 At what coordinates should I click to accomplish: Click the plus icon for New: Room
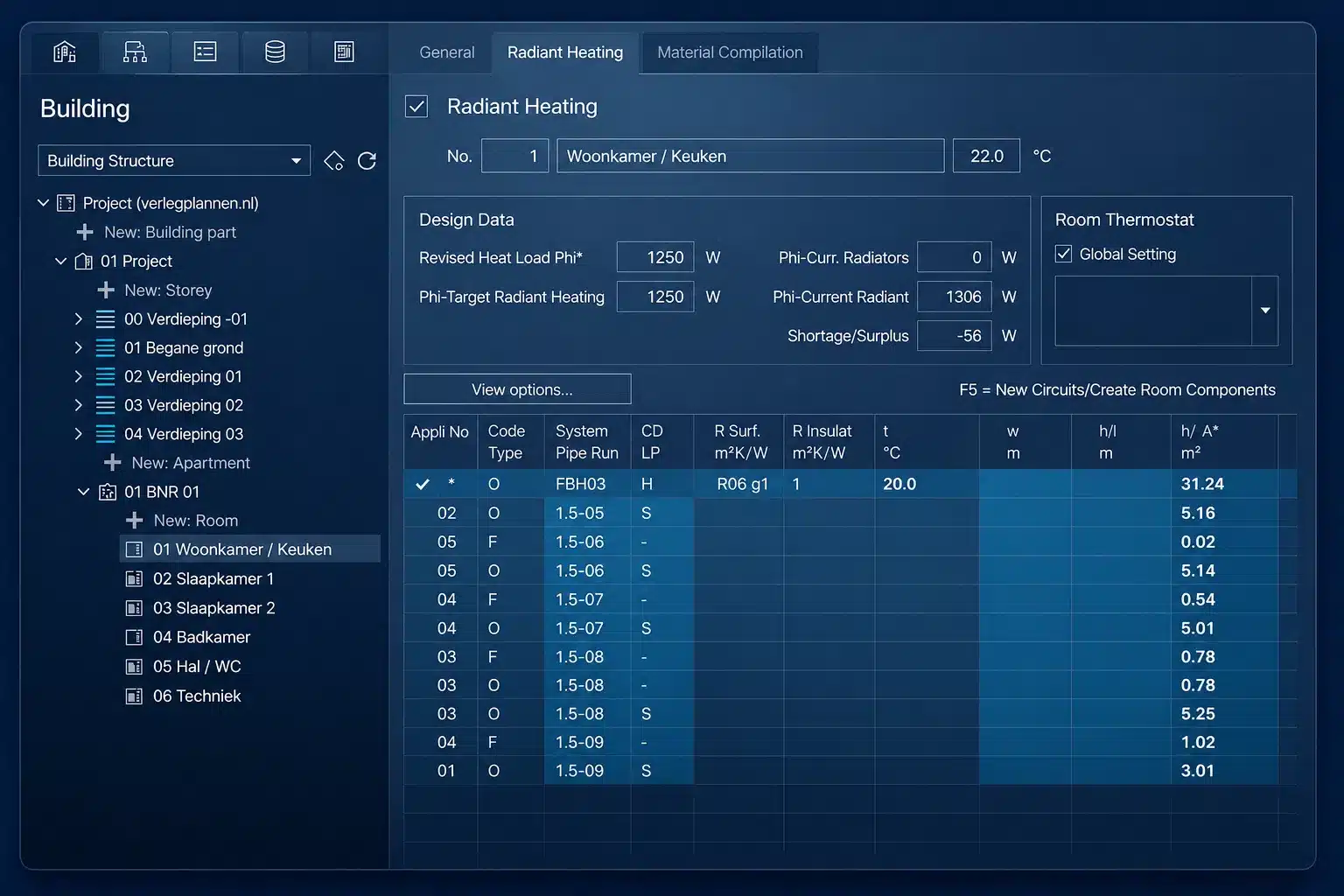click(x=135, y=521)
